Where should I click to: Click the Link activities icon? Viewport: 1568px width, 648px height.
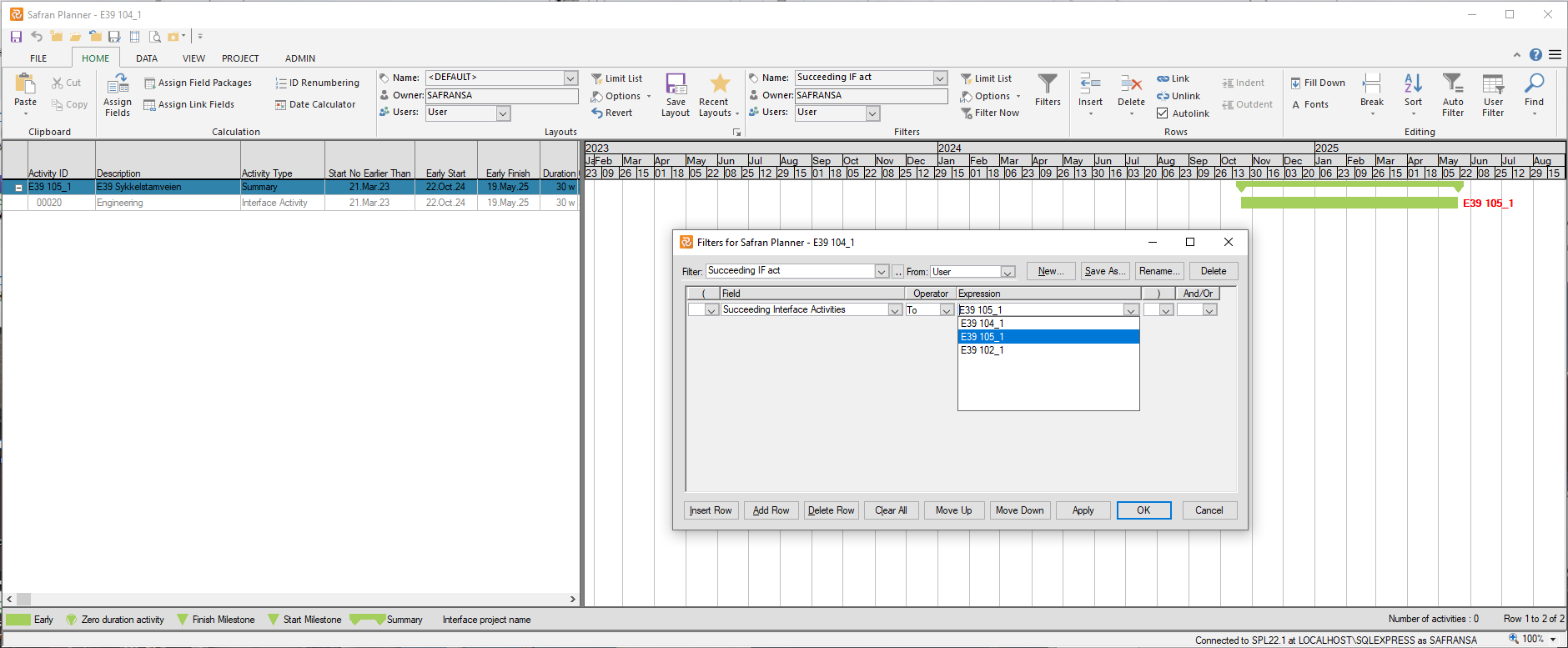1163,79
